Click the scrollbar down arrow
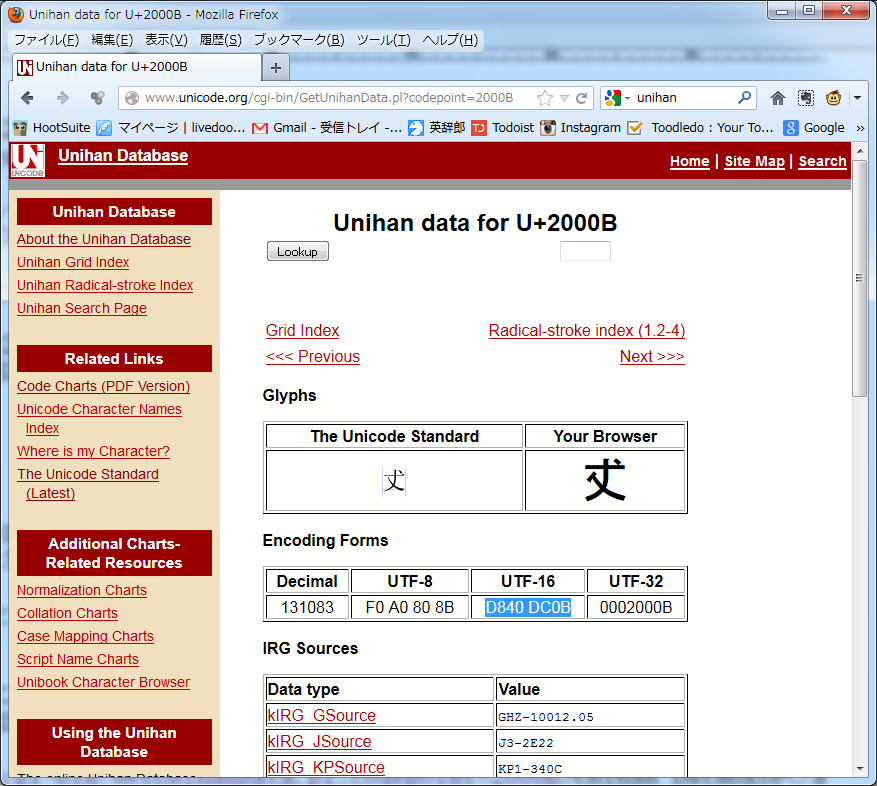 (x=860, y=769)
